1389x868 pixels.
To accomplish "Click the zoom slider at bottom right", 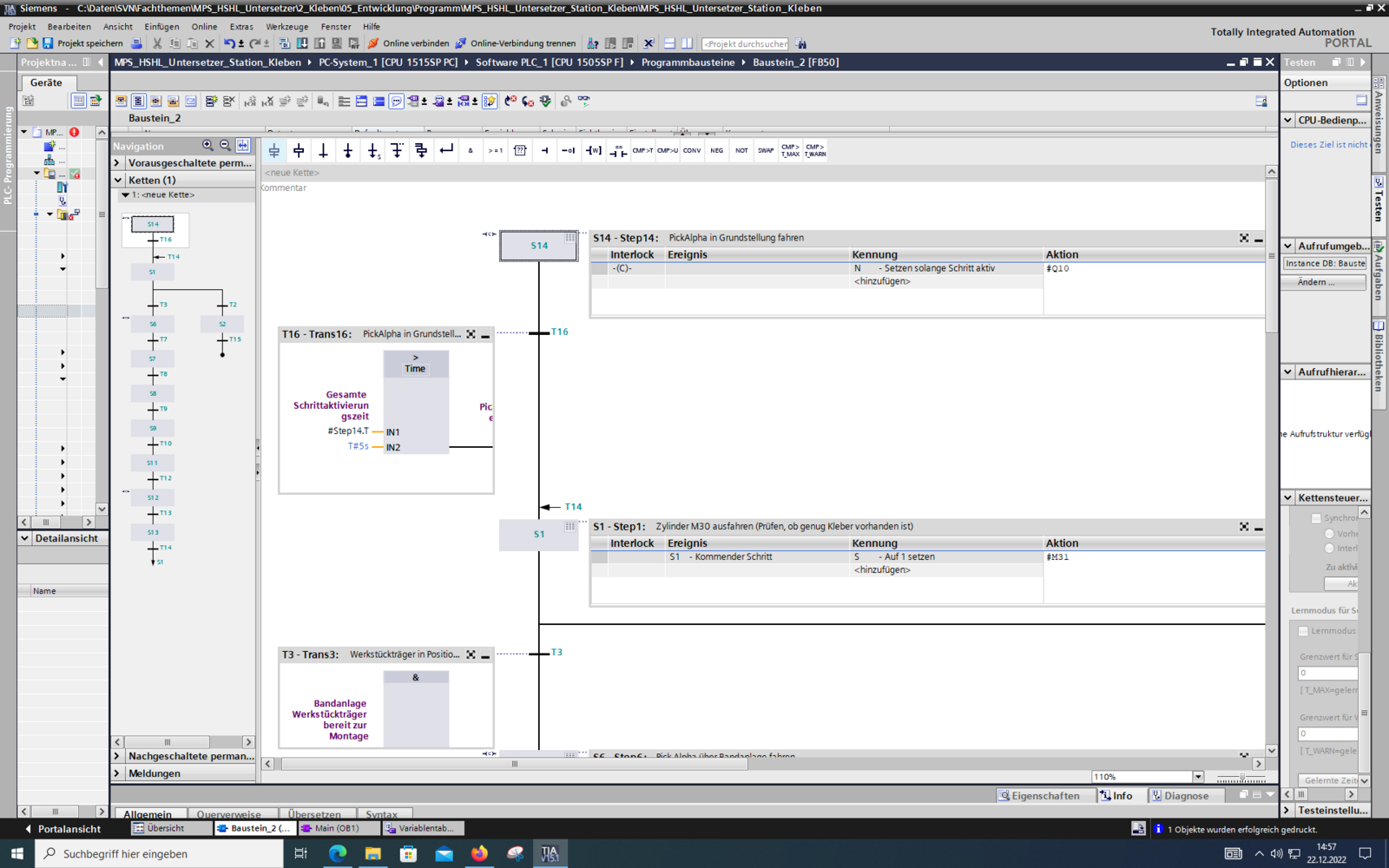I will (x=1241, y=777).
